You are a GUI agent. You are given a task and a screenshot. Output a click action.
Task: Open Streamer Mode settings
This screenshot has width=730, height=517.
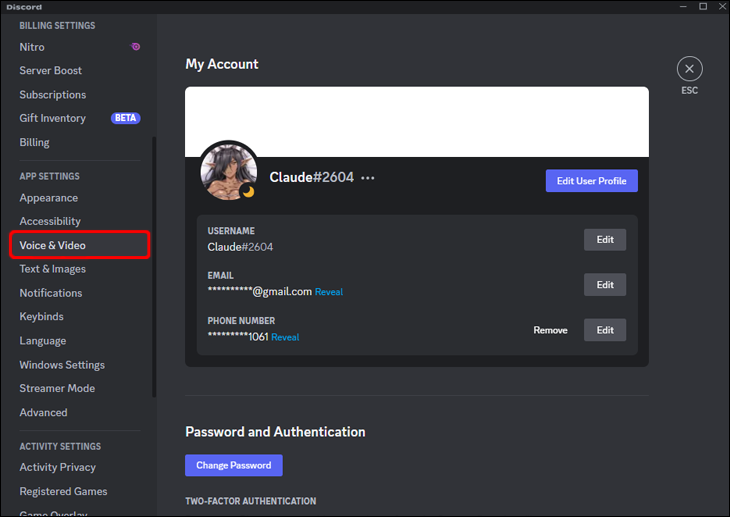(x=57, y=388)
